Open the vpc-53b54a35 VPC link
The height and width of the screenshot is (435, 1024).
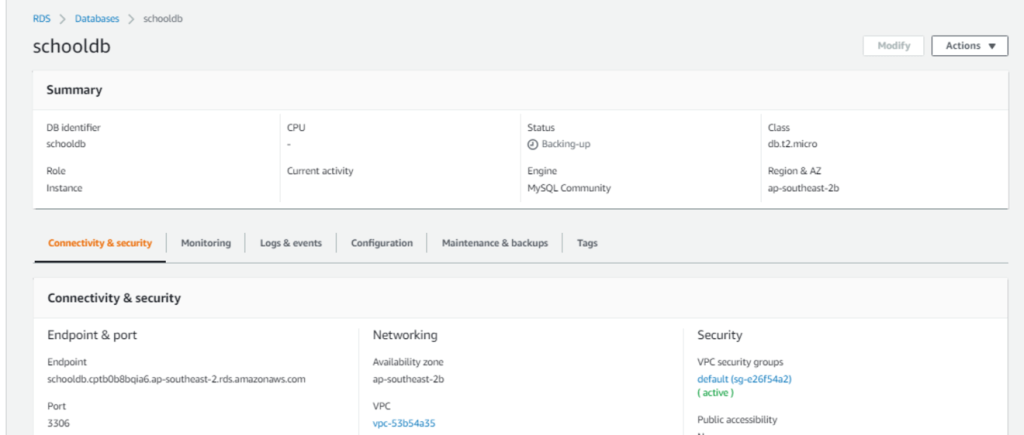[404, 424]
